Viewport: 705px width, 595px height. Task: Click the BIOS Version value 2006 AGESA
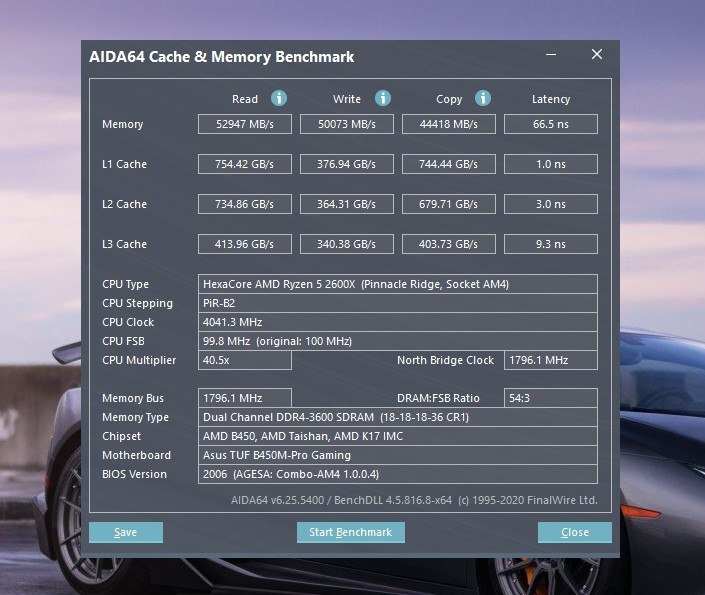tap(397, 474)
